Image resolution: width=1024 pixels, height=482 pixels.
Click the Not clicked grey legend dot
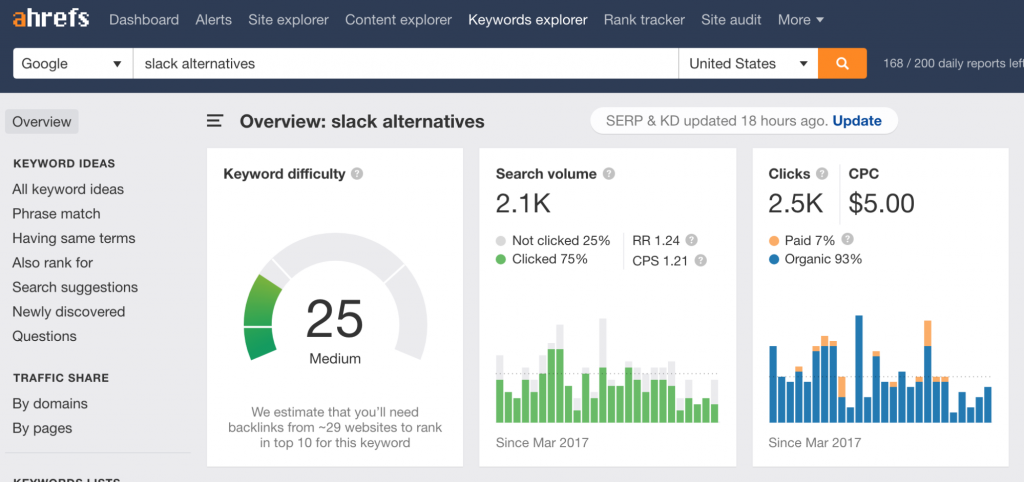click(501, 240)
